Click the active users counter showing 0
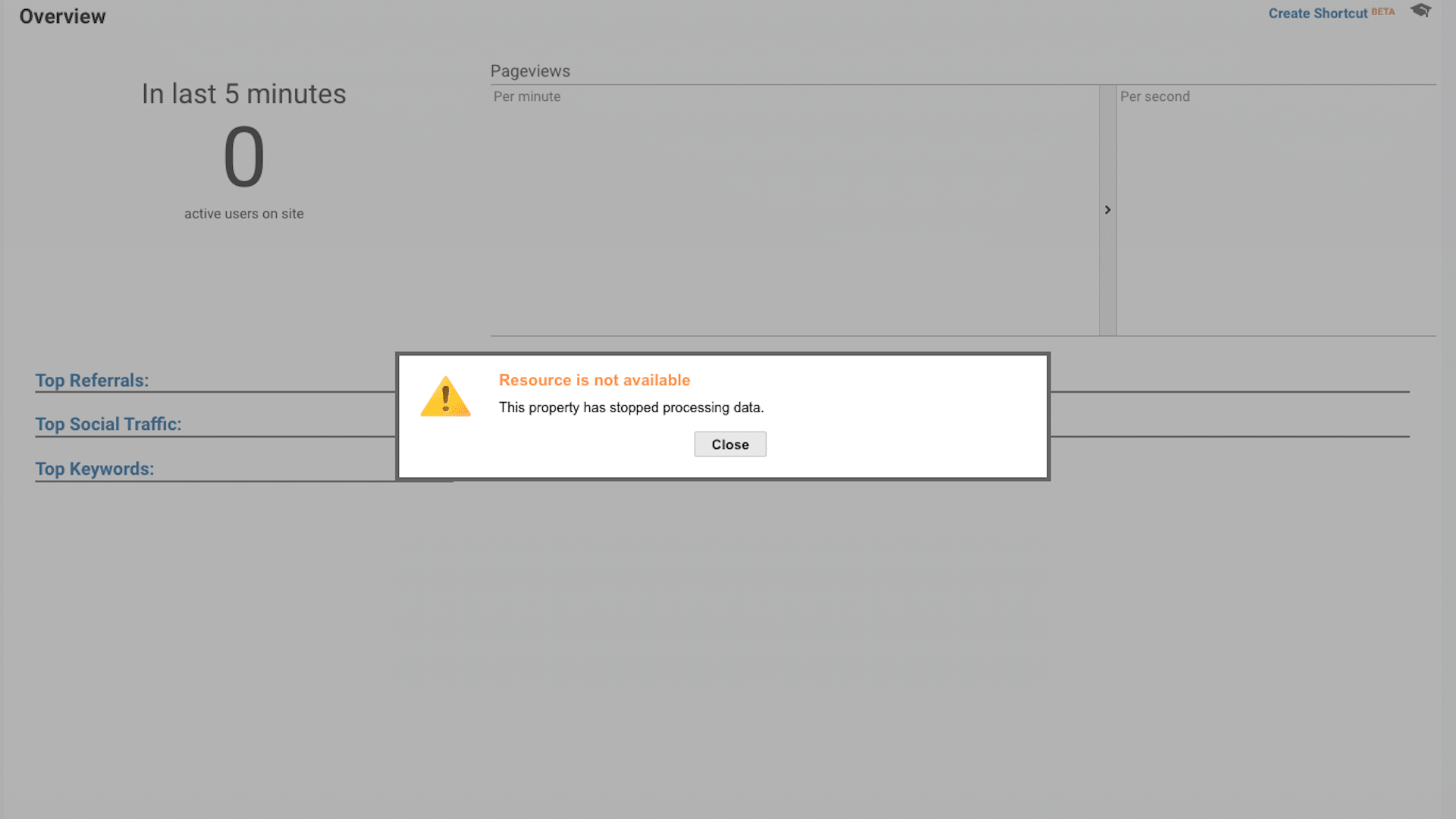The image size is (1456, 819). 243,157
